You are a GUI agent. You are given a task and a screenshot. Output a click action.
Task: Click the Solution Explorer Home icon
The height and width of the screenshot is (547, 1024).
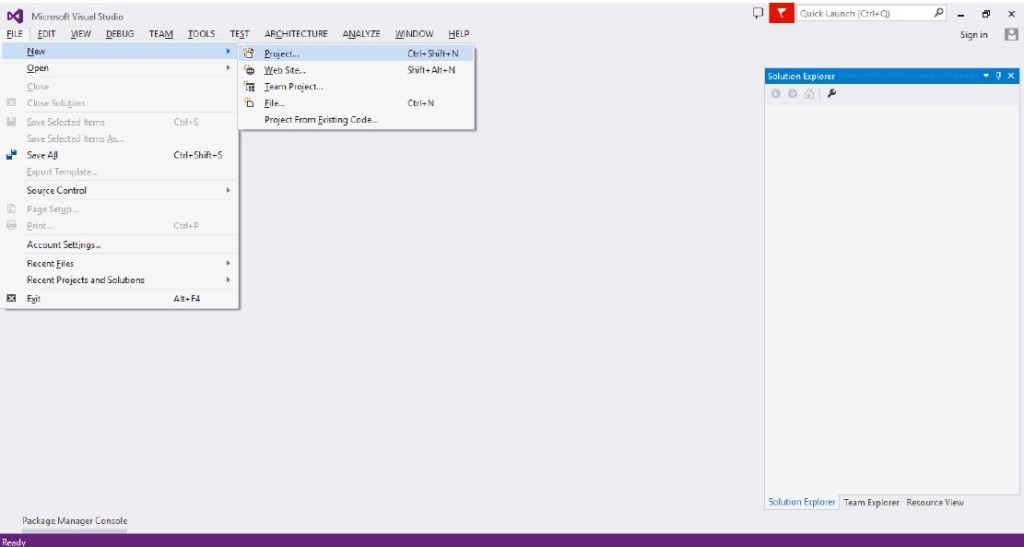pos(809,93)
